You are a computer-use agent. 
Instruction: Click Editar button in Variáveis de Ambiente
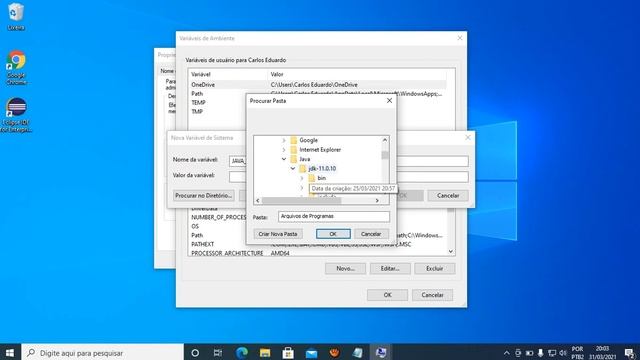coord(390,269)
